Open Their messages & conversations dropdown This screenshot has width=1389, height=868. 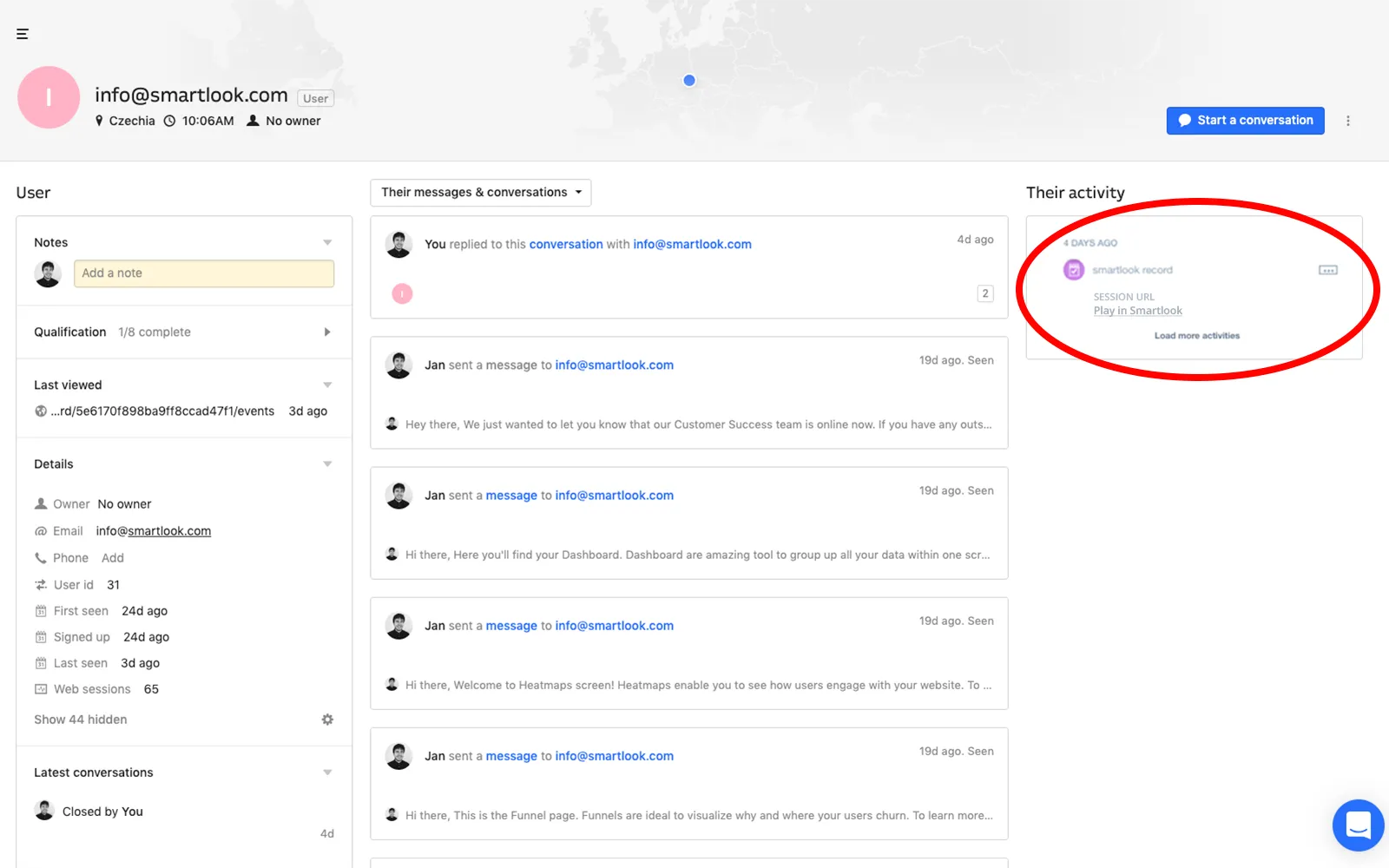(x=481, y=193)
